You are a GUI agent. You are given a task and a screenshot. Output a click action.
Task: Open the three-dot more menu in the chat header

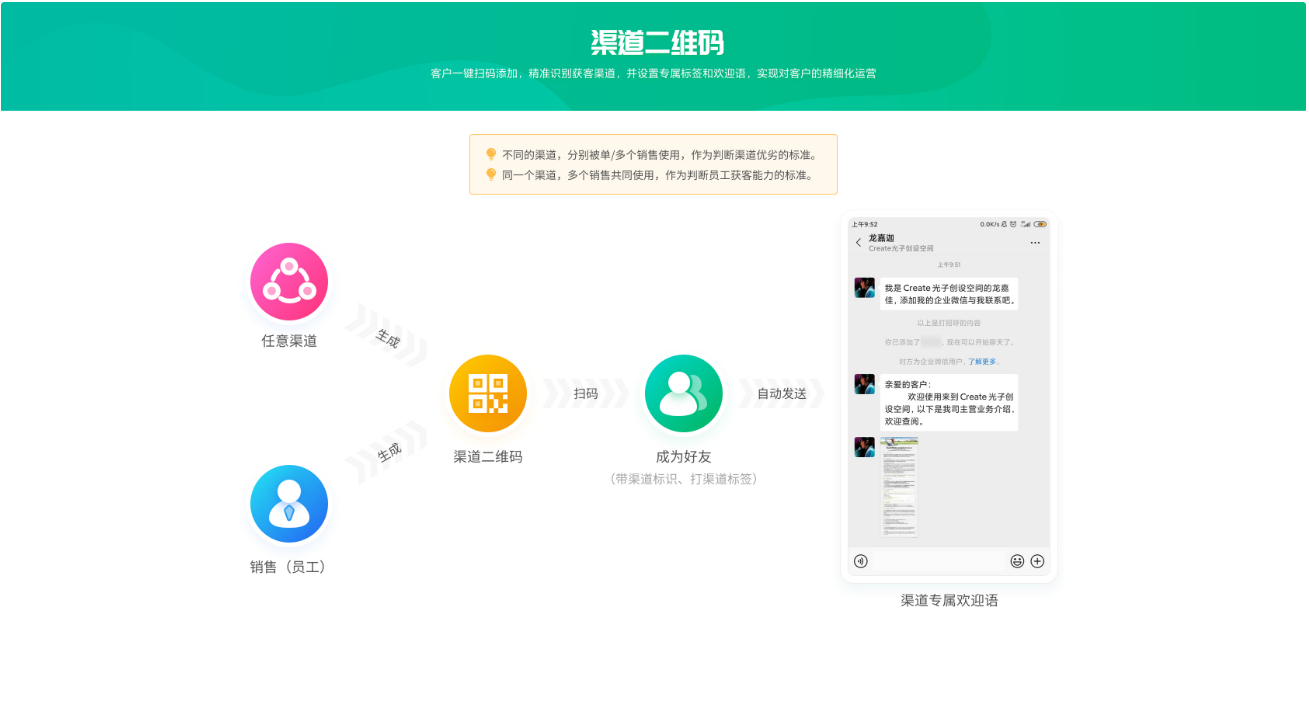point(1035,243)
